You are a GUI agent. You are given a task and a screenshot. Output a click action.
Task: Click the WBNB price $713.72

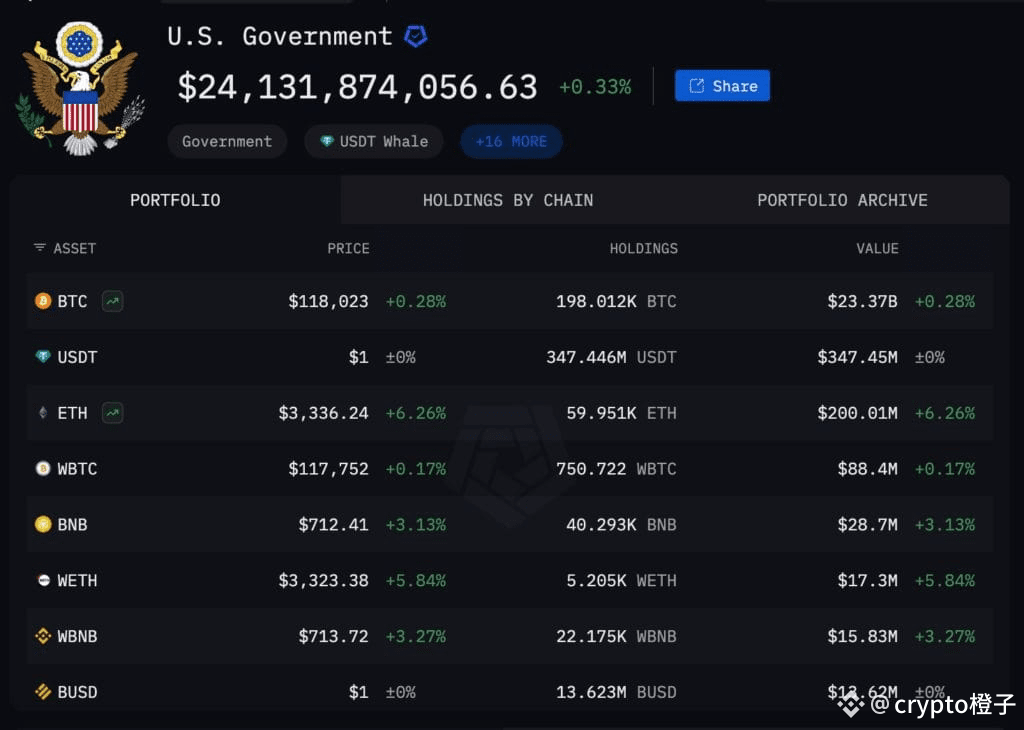coord(333,636)
